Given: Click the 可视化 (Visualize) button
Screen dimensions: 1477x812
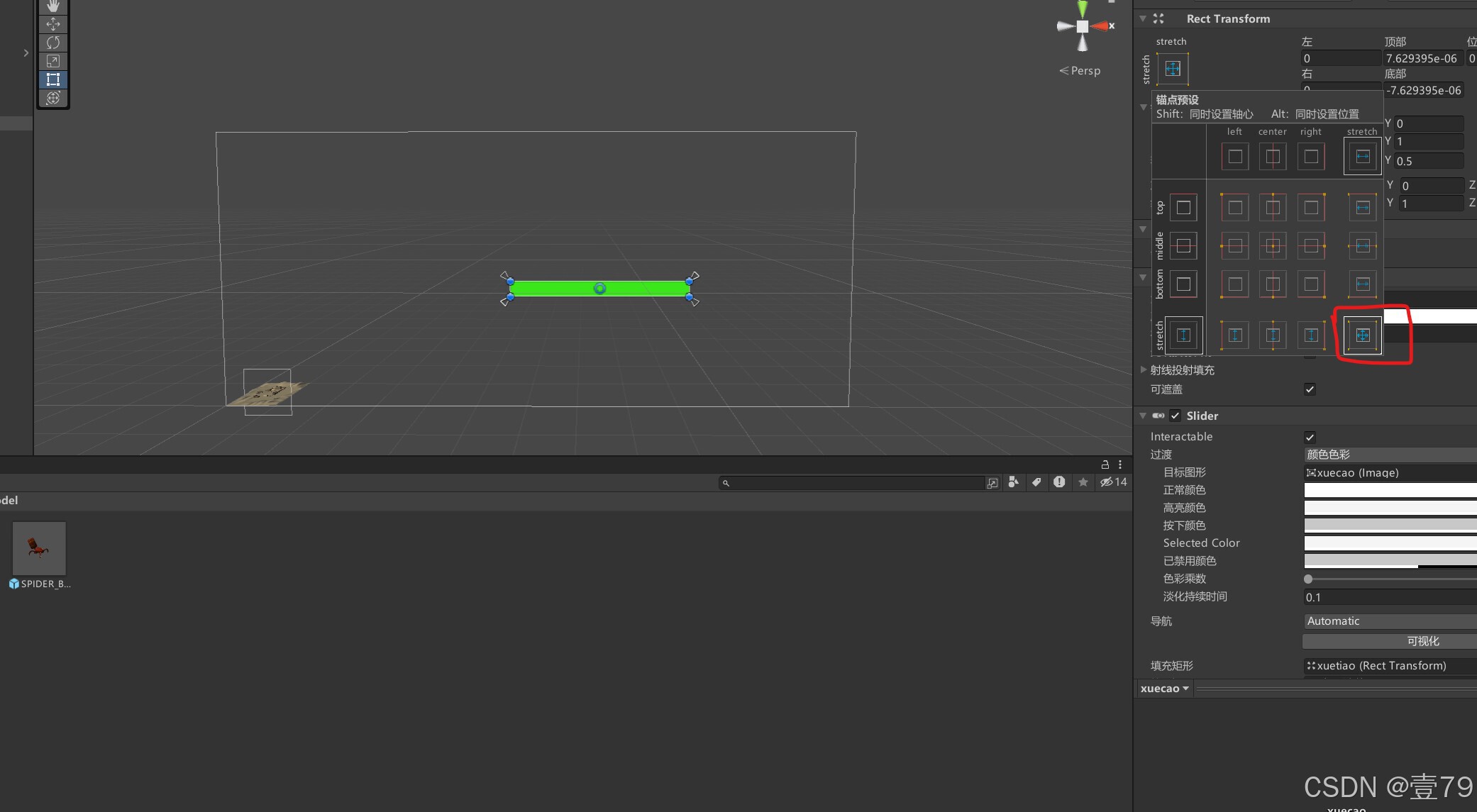Looking at the screenshot, I should pyautogui.click(x=1390, y=641).
